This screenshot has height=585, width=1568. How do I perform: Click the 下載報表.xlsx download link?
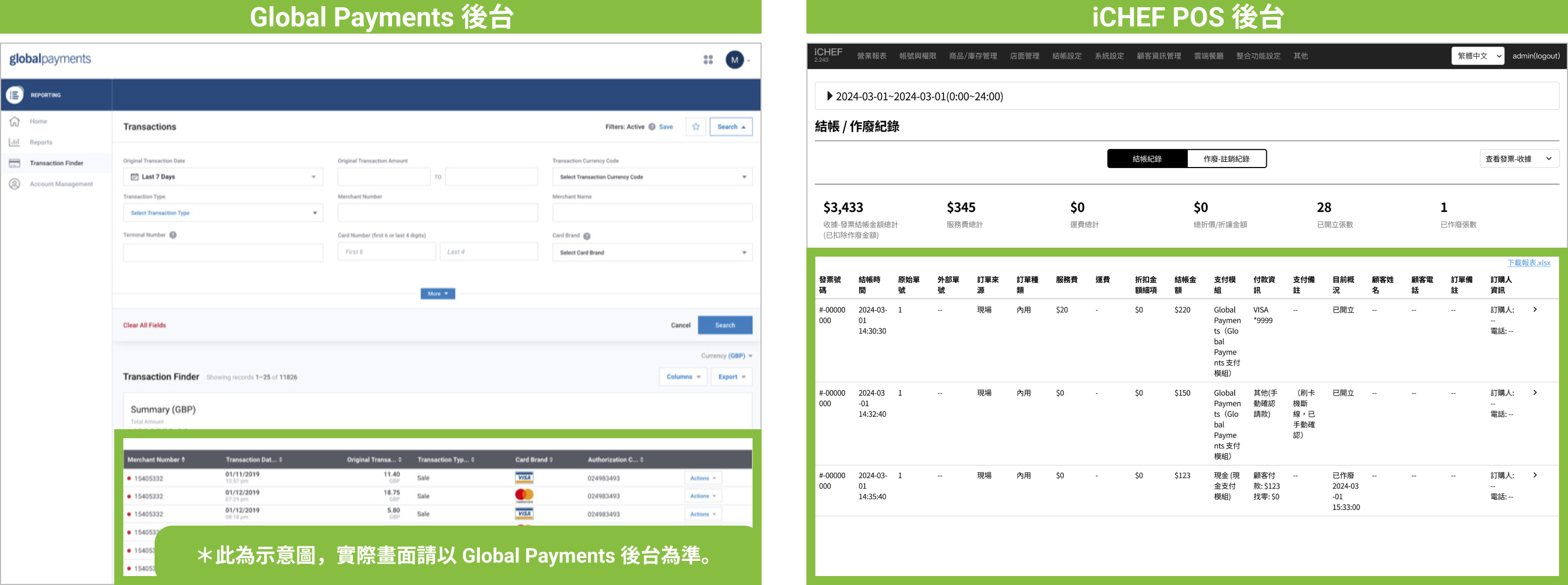point(1528,263)
